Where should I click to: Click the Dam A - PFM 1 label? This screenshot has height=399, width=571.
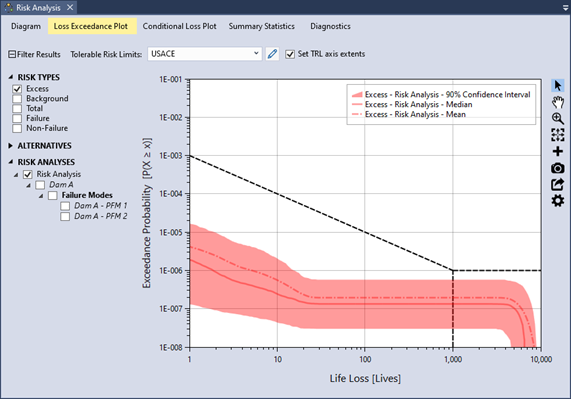[x=101, y=206]
